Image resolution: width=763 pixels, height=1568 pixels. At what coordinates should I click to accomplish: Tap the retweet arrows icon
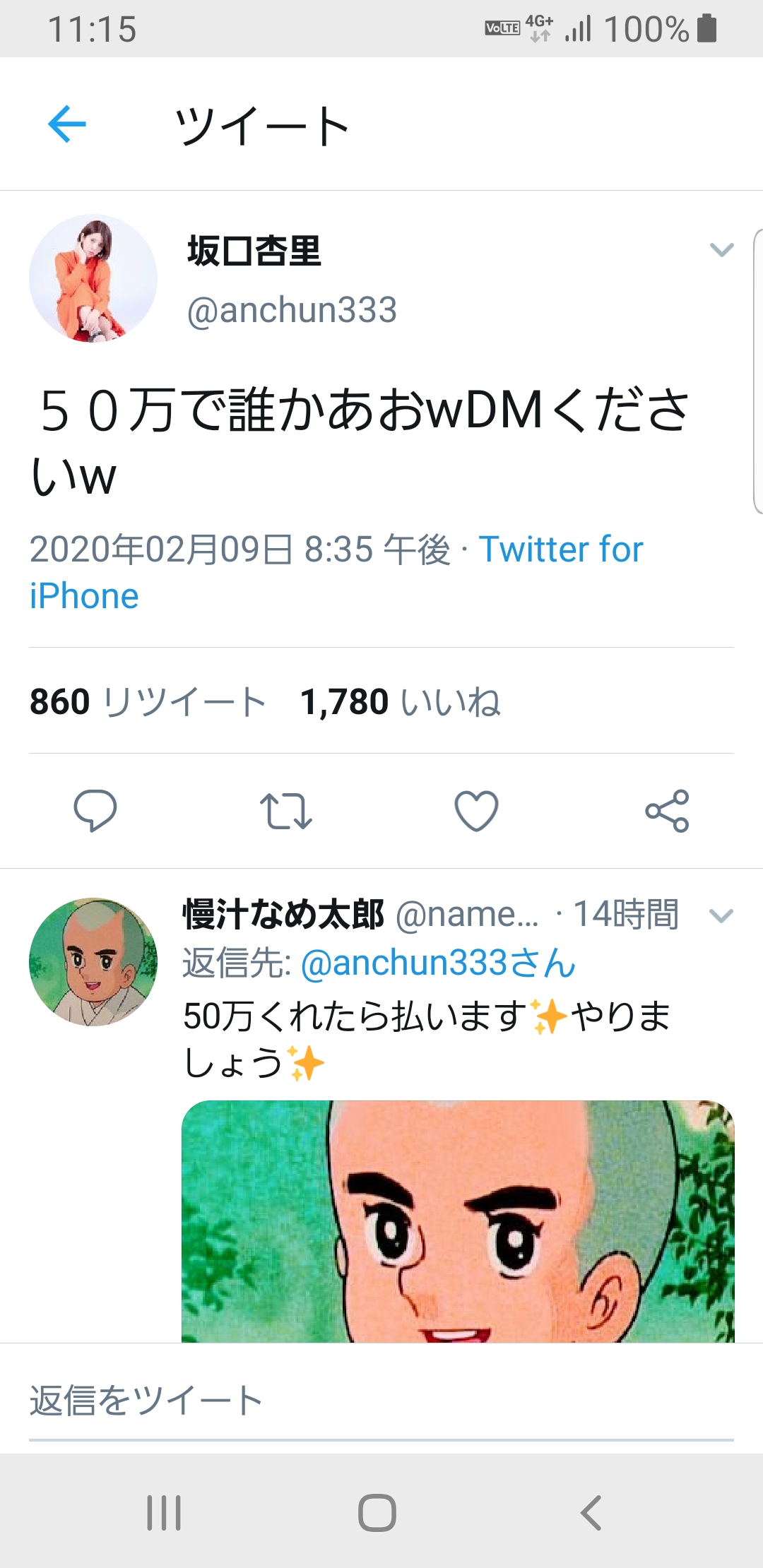pyautogui.click(x=285, y=811)
